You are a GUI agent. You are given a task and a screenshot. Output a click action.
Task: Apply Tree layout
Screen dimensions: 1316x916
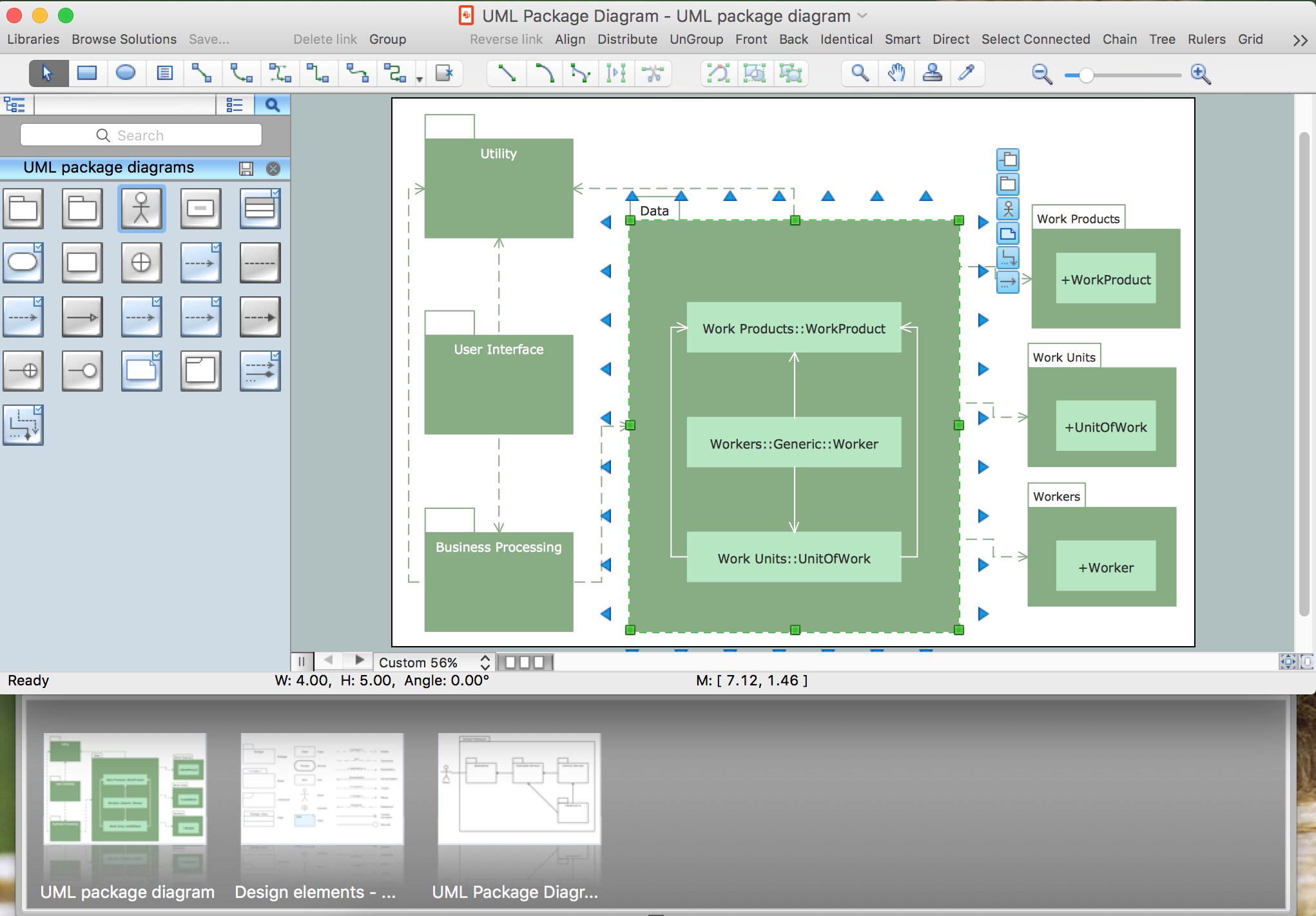click(x=1162, y=39)
